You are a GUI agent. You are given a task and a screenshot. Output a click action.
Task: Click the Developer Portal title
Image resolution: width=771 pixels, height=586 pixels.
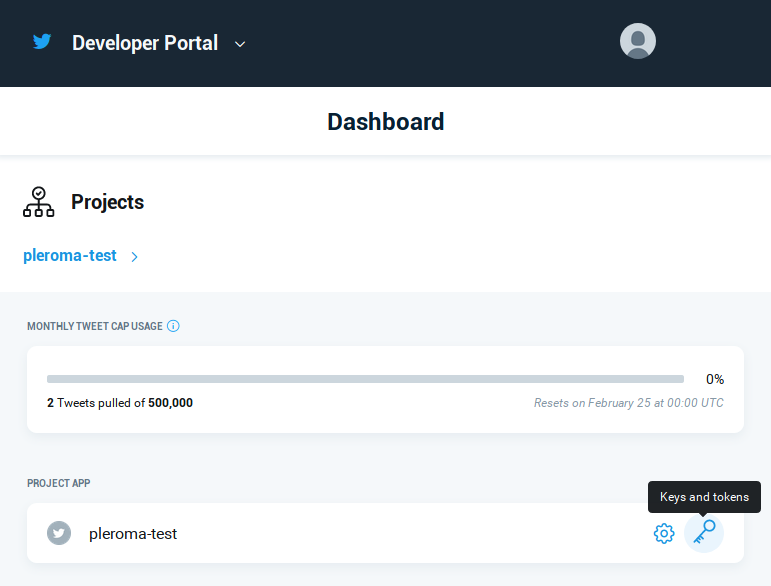(x=145, y=43)
